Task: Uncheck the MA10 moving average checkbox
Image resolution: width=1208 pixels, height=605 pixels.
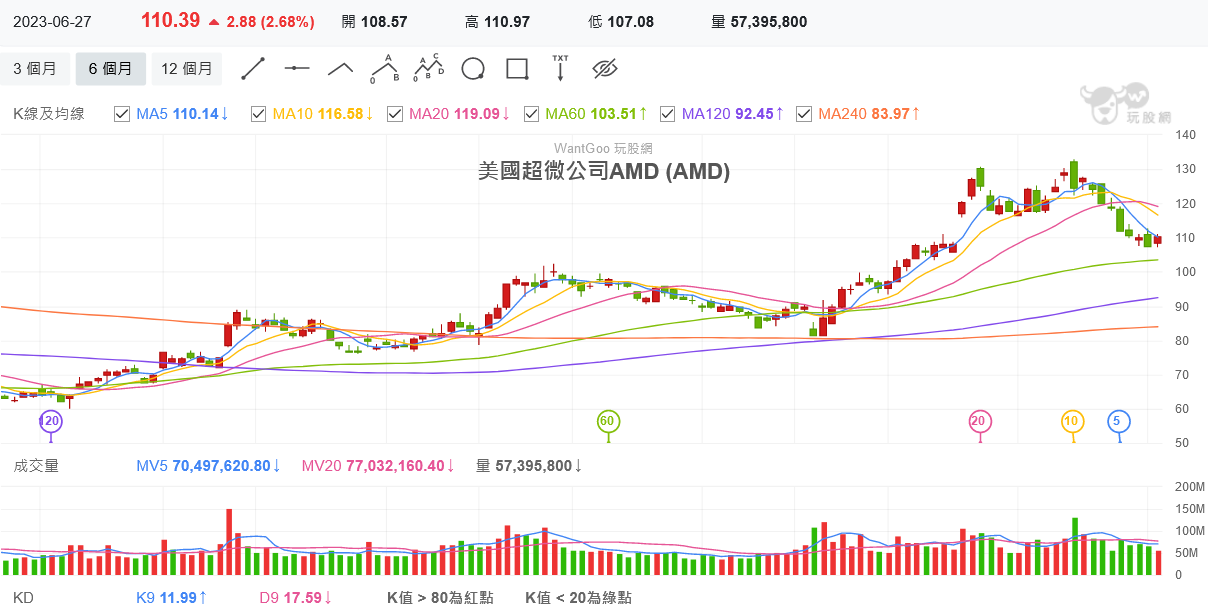Action: (258, 114)
